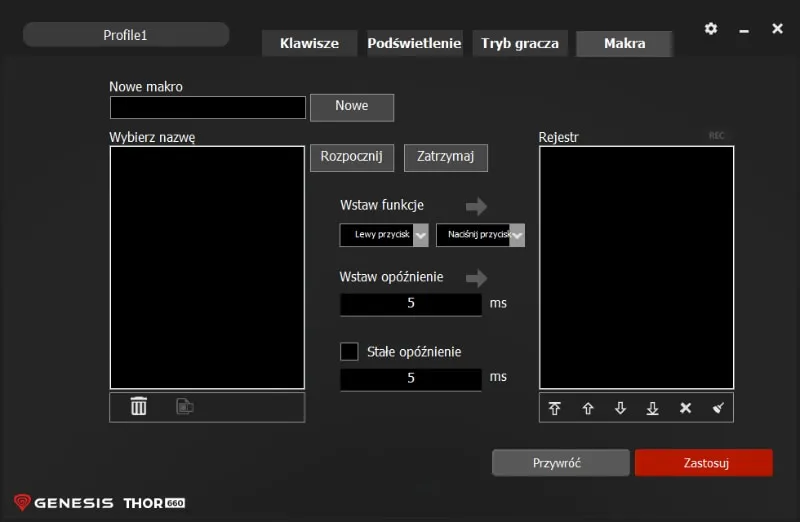Delete the selected register entry with X icon
This screenshot has height=522, width=800.
click(x=685, y=408)
